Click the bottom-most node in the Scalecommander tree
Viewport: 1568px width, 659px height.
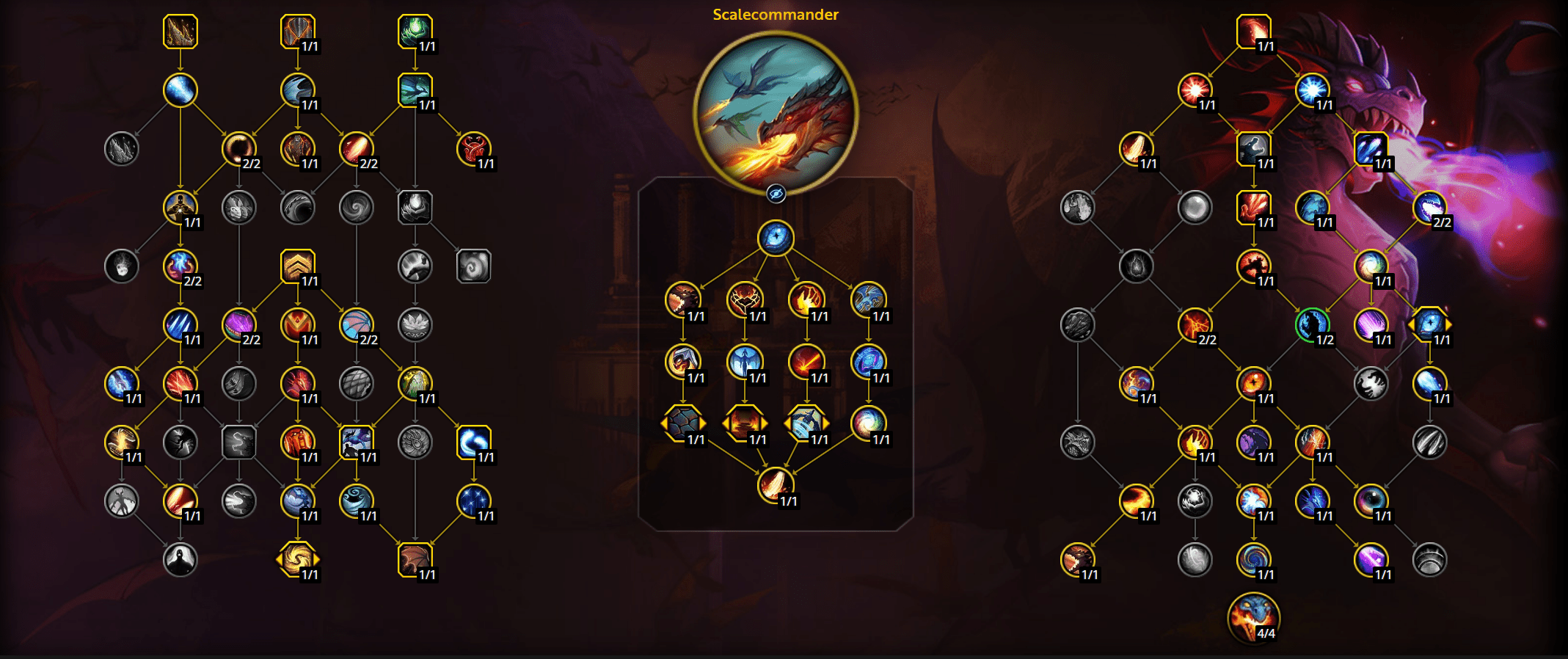776,485
